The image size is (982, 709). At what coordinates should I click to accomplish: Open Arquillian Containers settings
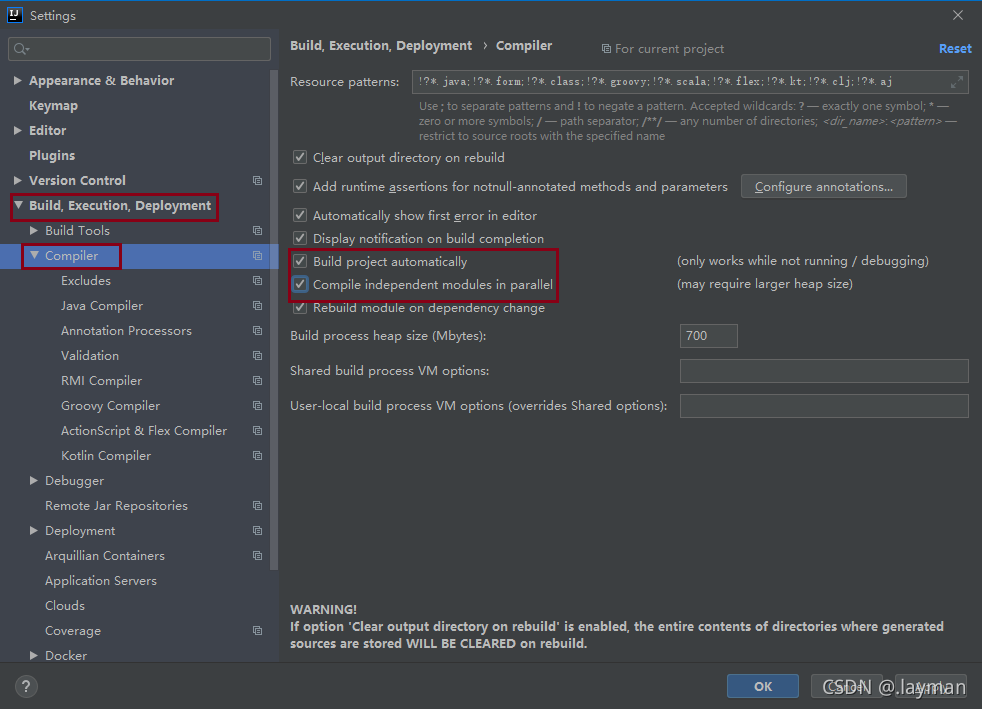coord(105,556)
